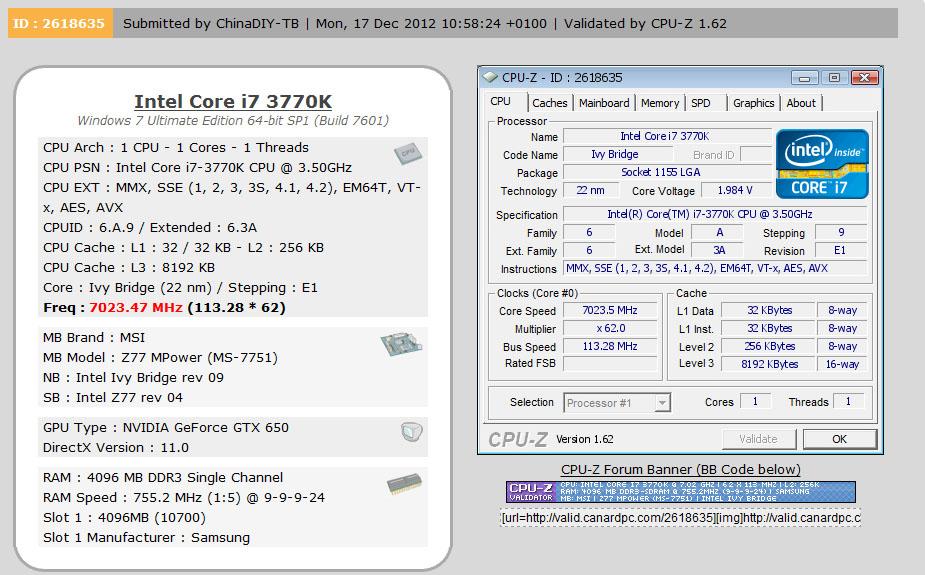Click the DirectX Version 11.0 line
The height and width of the screenshot is (575, 925).
pos(116,448)
